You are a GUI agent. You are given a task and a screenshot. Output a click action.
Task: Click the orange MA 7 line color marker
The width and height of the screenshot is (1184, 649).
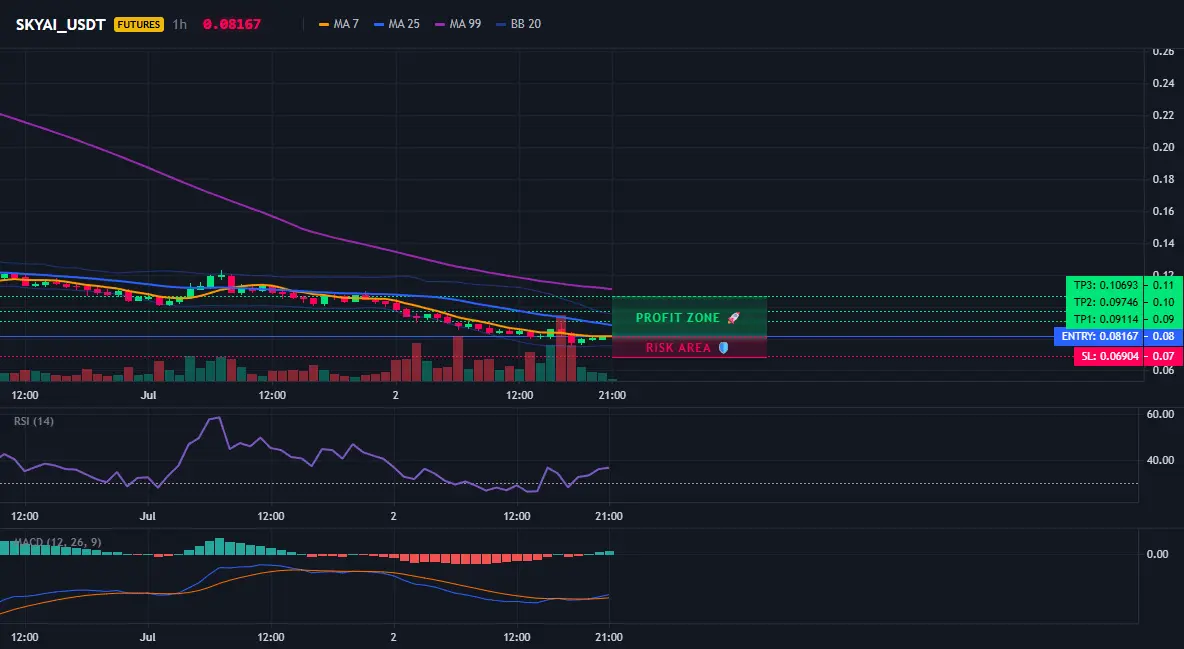point(324,24)
